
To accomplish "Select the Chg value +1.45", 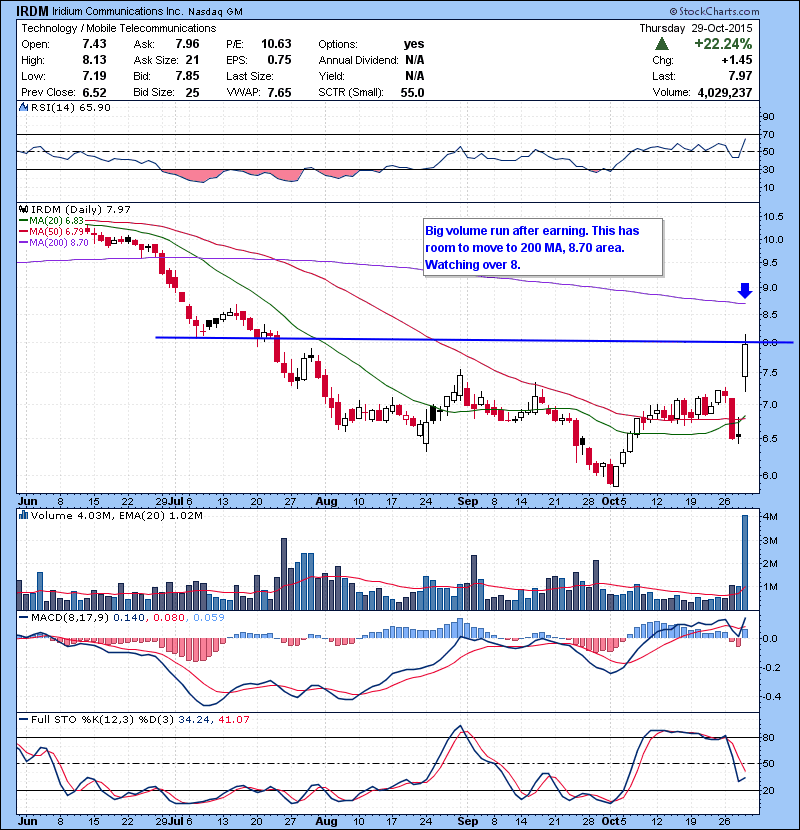I will pyautogui.click(x=736, y=60).
